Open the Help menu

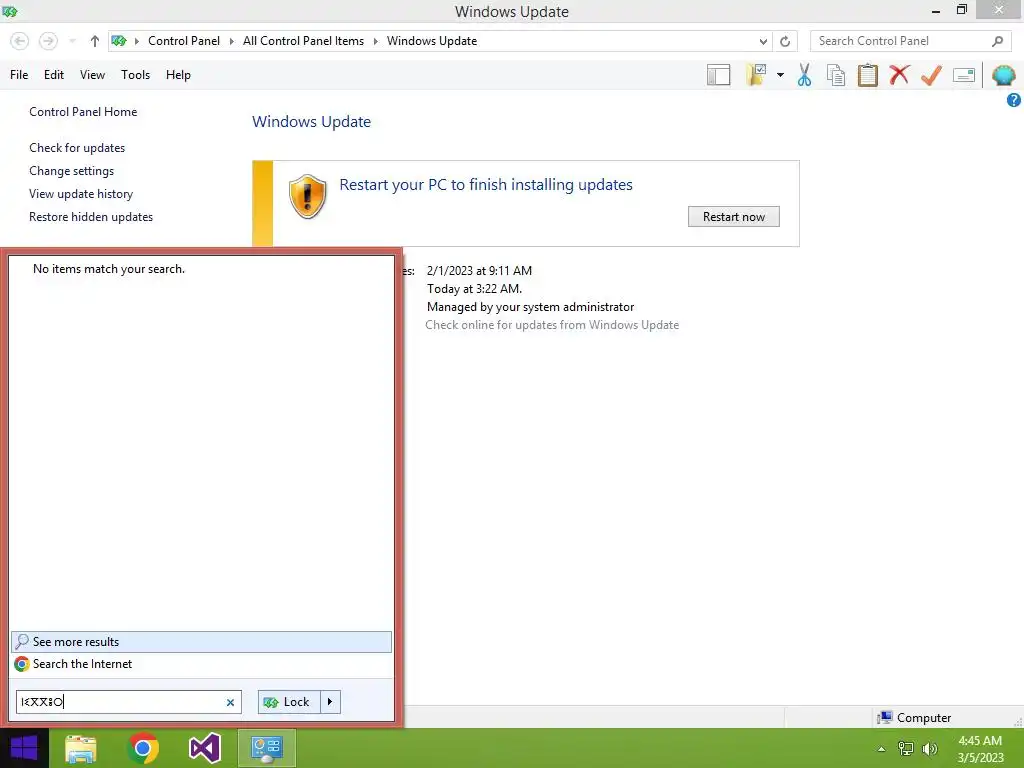click(178, 75)
